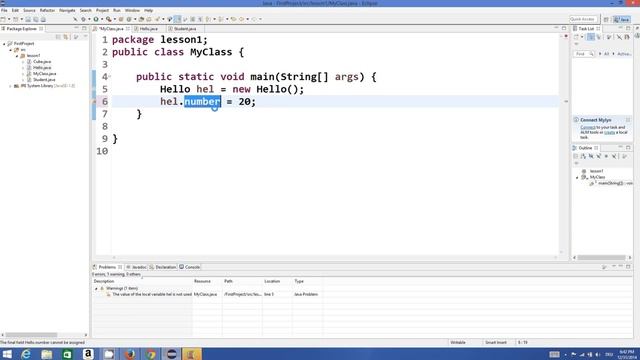Collapse the src folder node
This screenshot has width=640, height=360.
(11, 50)
